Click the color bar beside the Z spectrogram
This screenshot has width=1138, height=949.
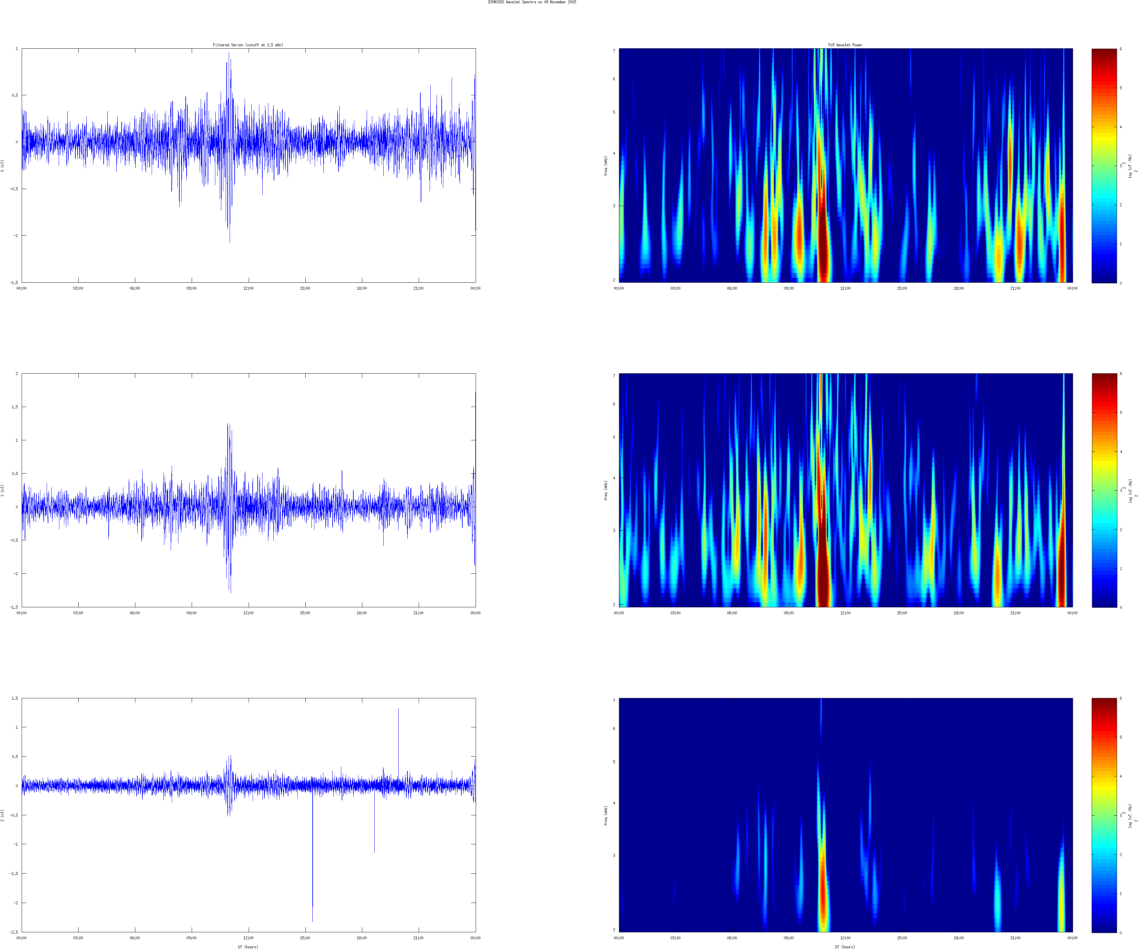(1104, 816)
